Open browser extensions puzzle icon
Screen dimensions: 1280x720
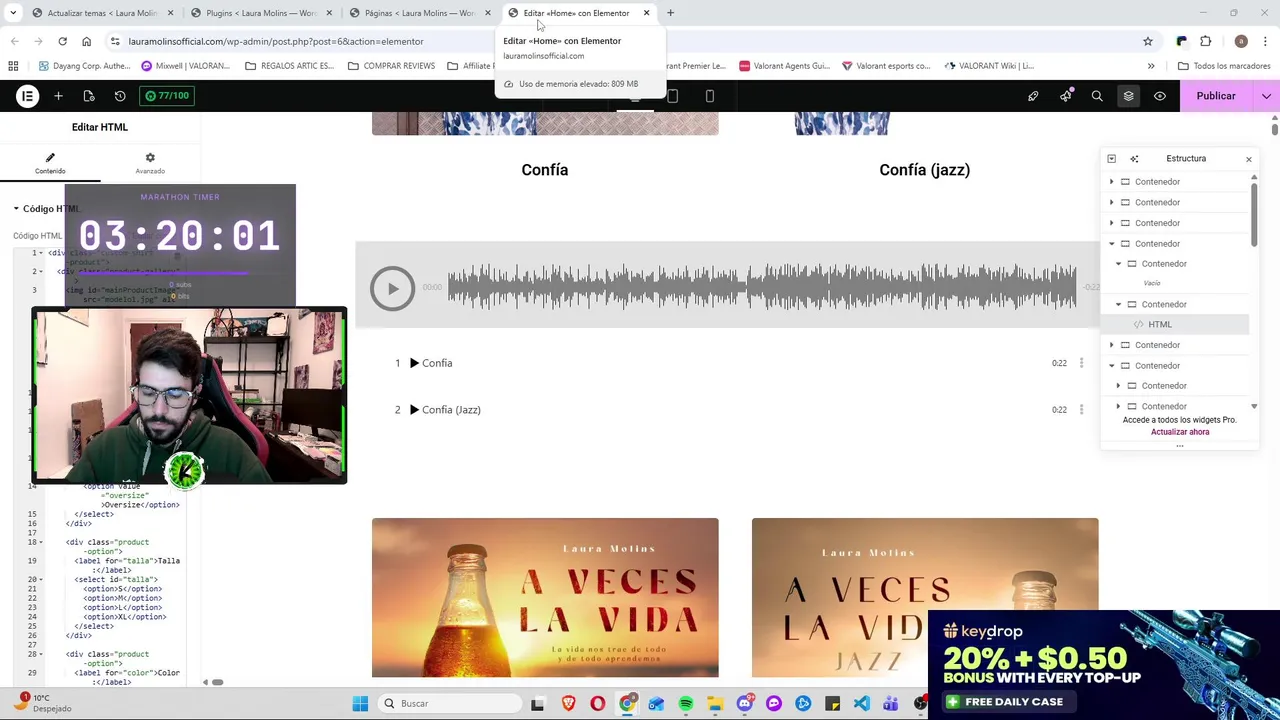pyautogui.click(x=1205, y=41)
